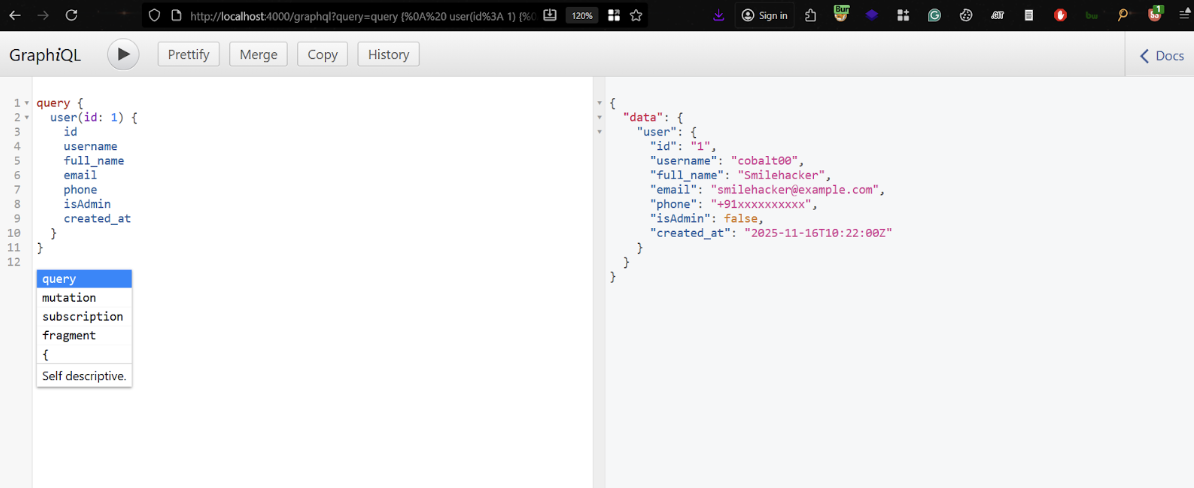Click the .GIT extension icon
Screen dimensions: 1194x488
pos(997,15)
